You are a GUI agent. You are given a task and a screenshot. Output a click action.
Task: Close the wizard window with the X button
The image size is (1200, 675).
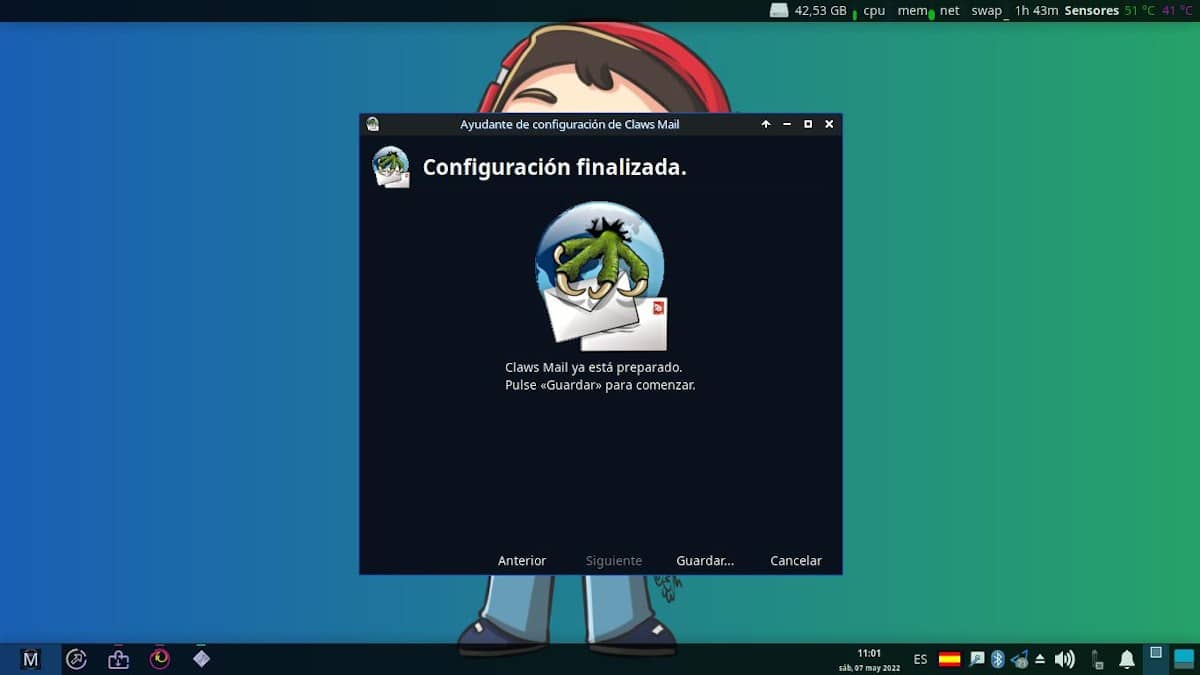click(829, 124)
